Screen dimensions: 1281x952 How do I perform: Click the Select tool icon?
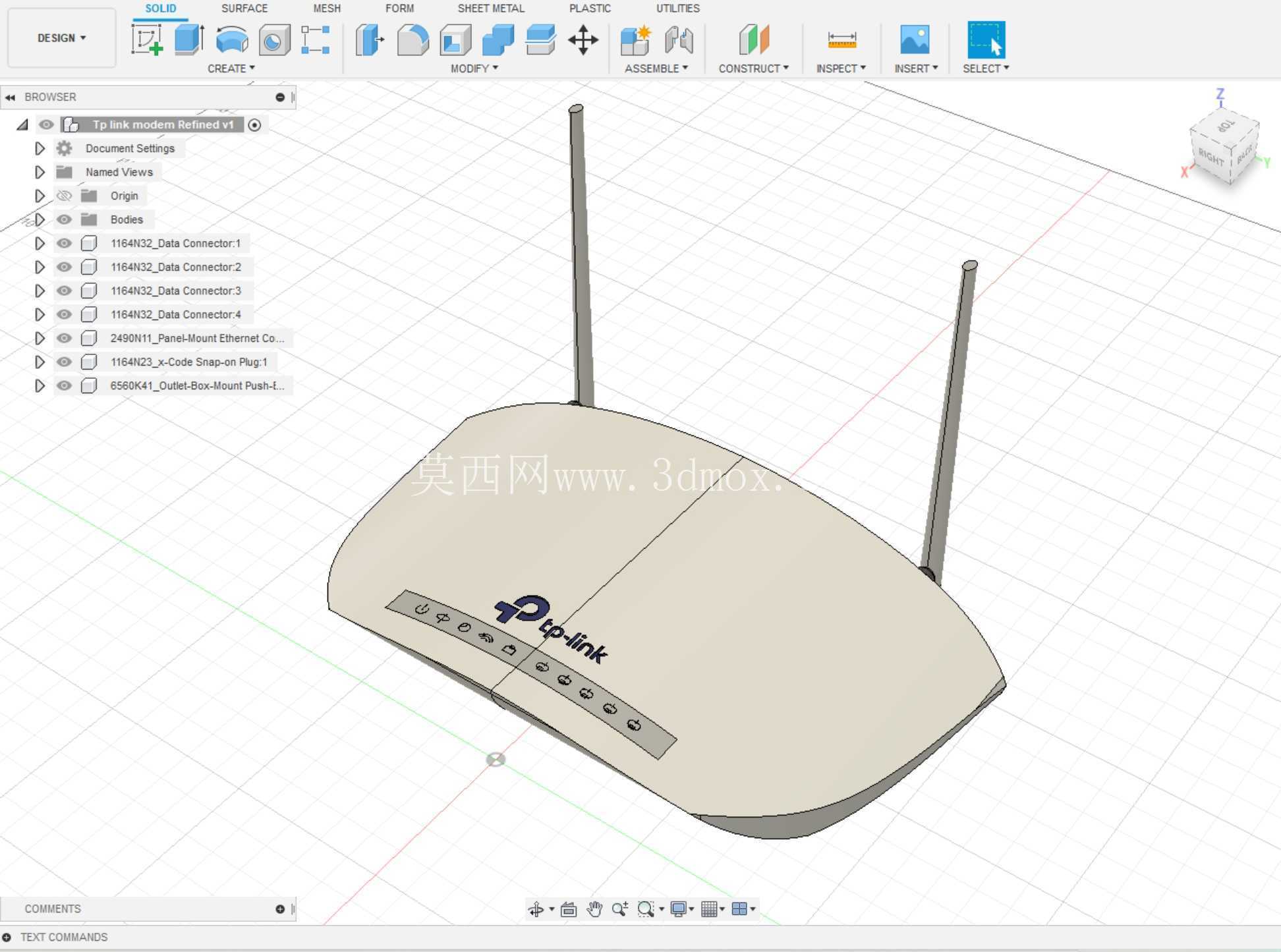pyautogui.click(x=986, y=40)
